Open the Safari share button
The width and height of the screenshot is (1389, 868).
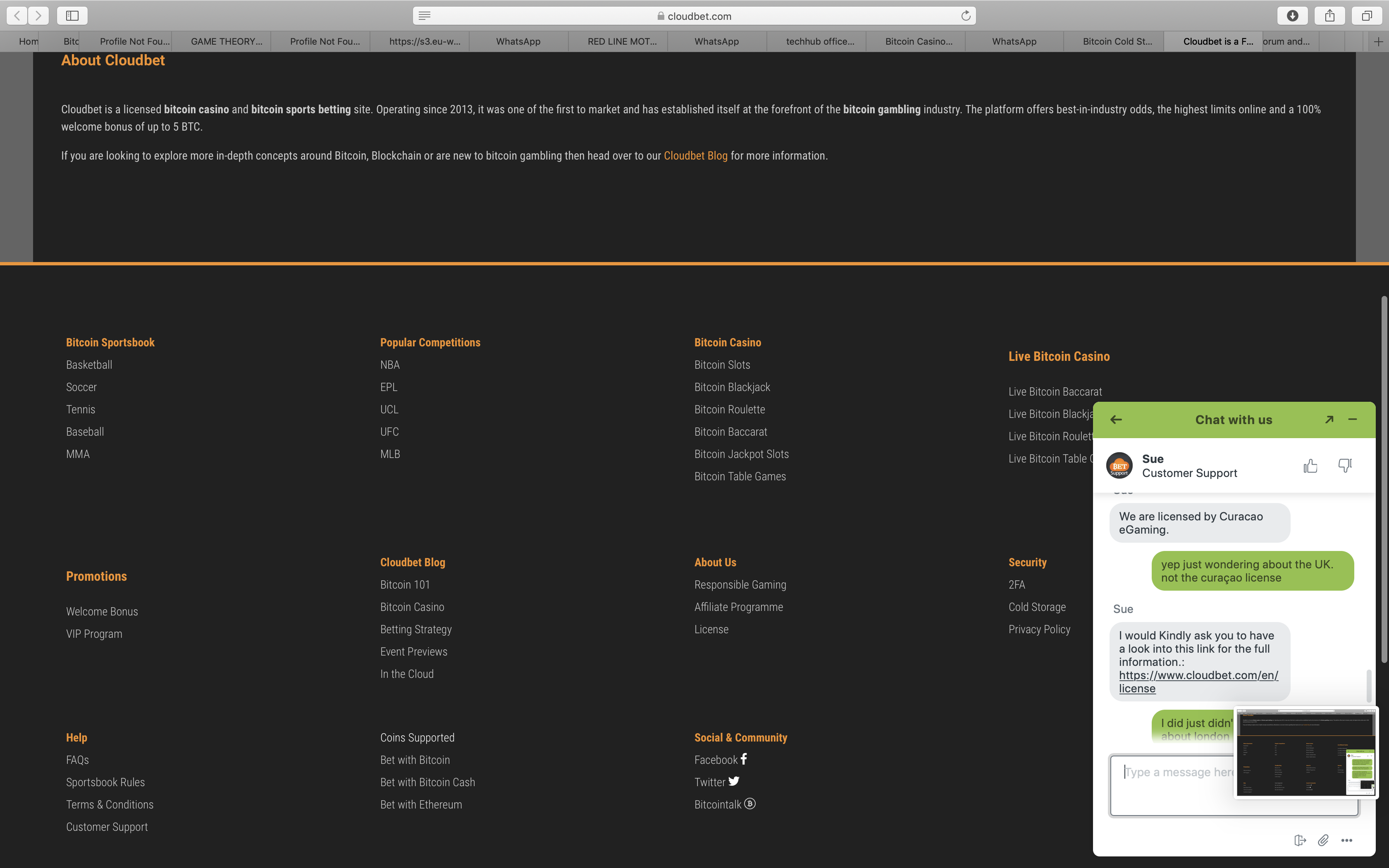pos(1329,16)
